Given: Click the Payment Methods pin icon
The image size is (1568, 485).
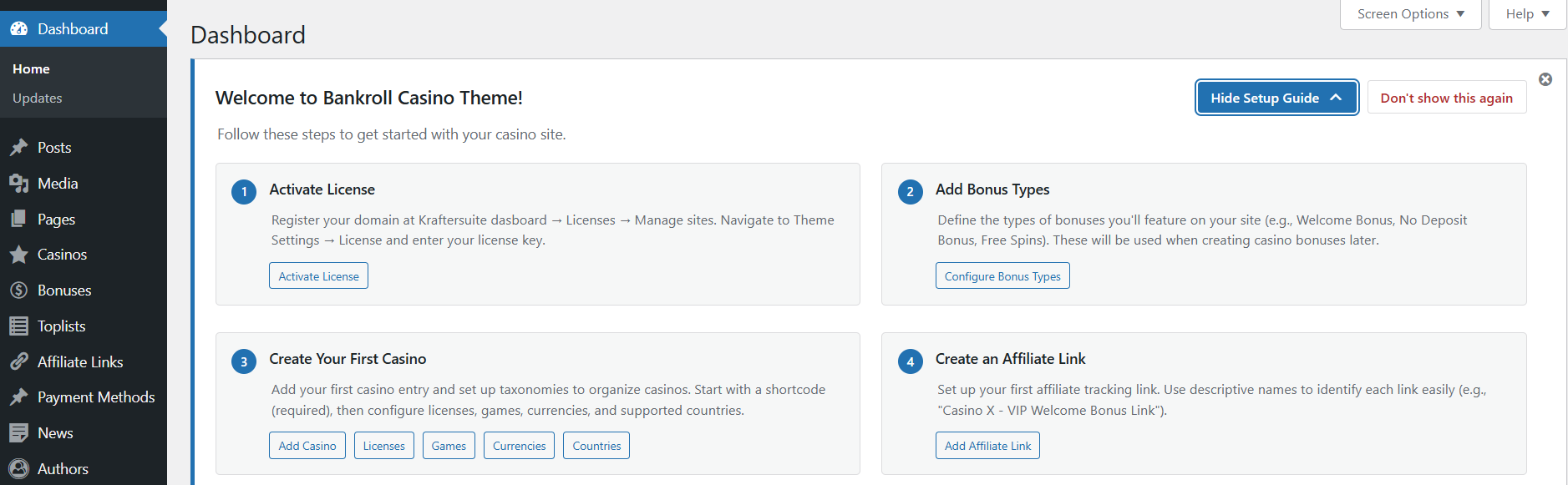Looking at the screenshot, I should coord(19,397).
